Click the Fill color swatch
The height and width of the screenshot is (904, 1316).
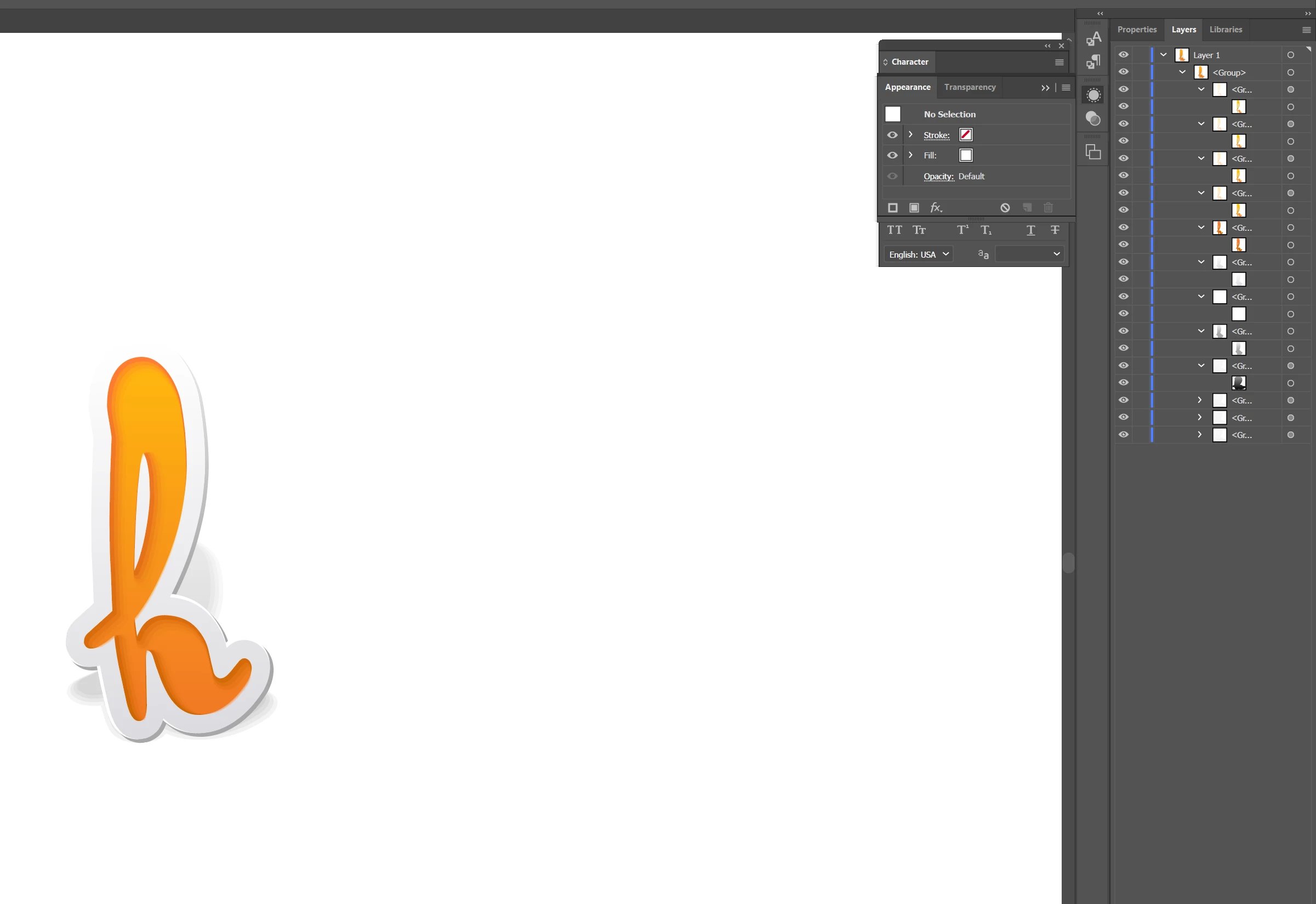[966, 155]
